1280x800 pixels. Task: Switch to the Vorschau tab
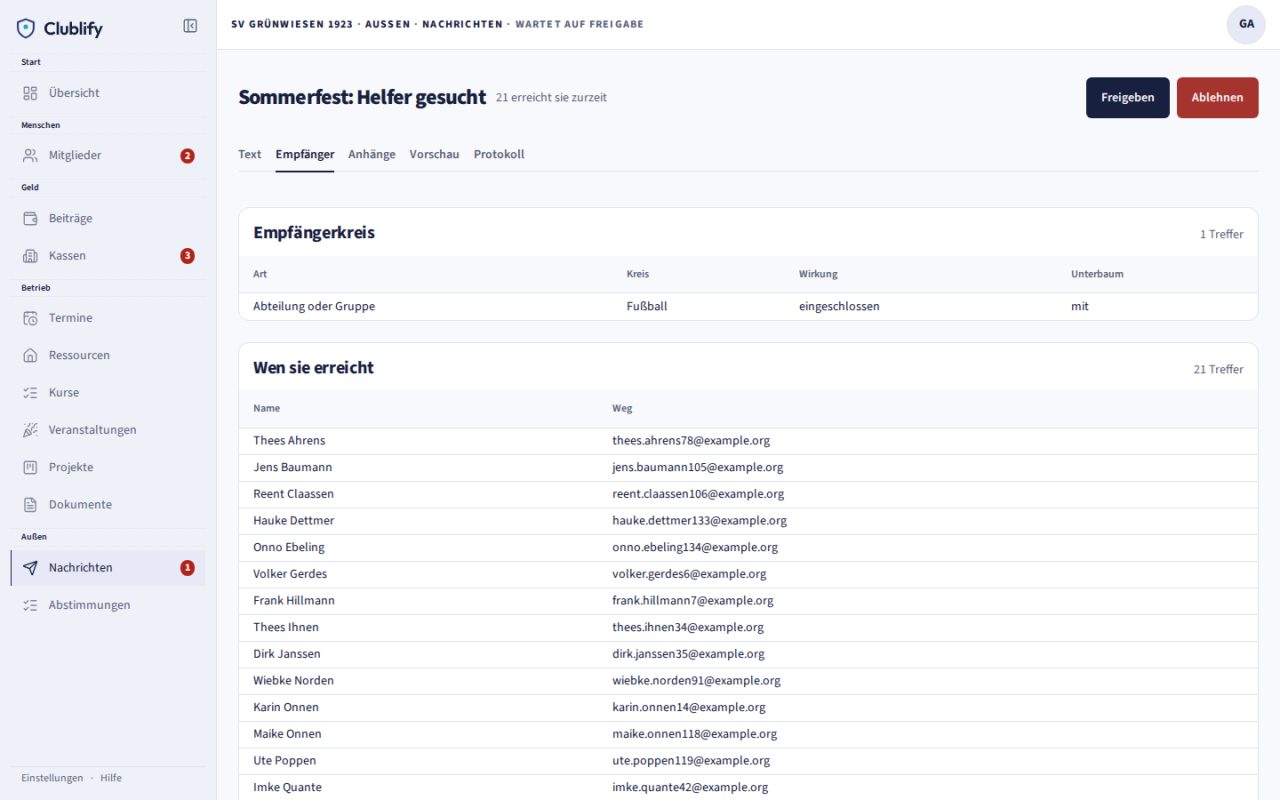click(x=434, y=154)
